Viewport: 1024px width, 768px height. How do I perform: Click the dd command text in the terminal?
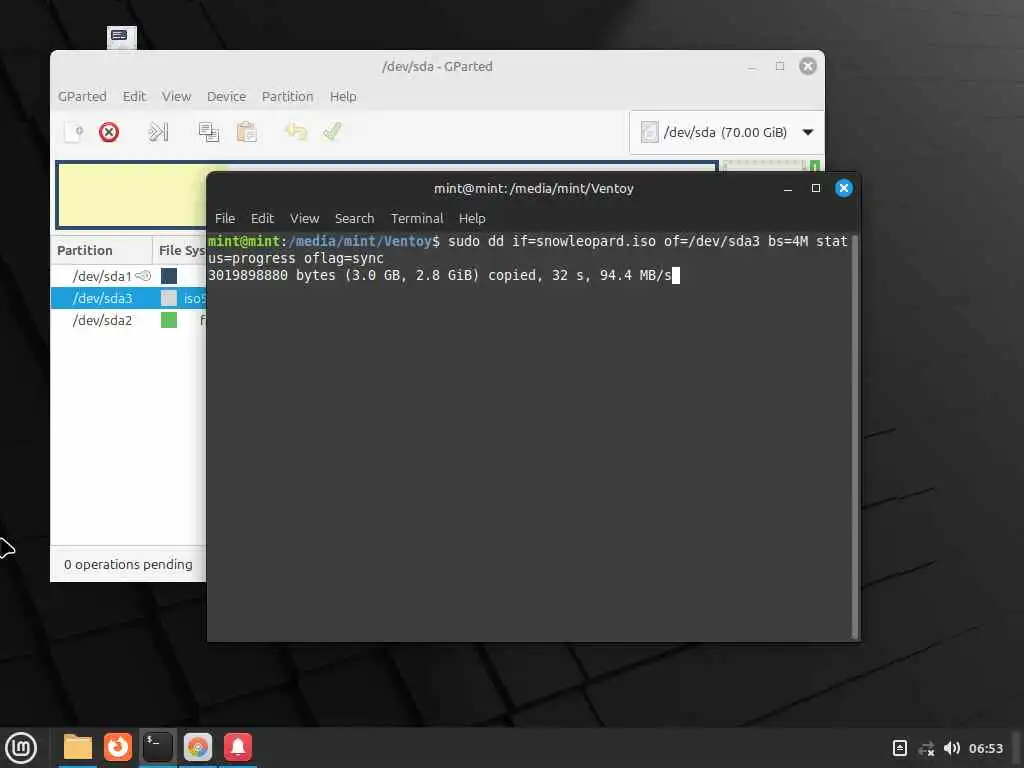tap(527, 249)
